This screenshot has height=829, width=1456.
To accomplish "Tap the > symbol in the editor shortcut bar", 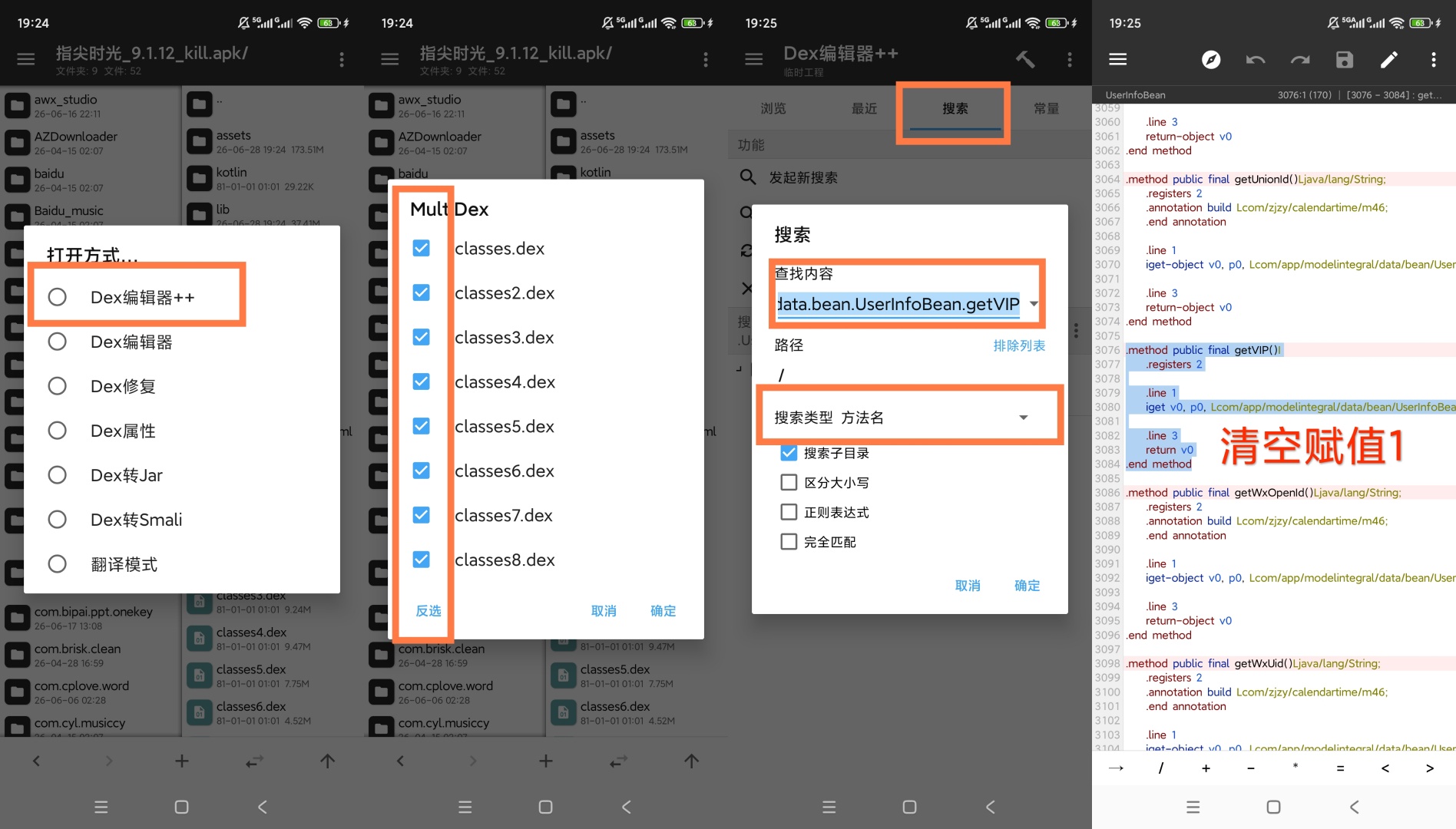I will tap(1430, 768).
